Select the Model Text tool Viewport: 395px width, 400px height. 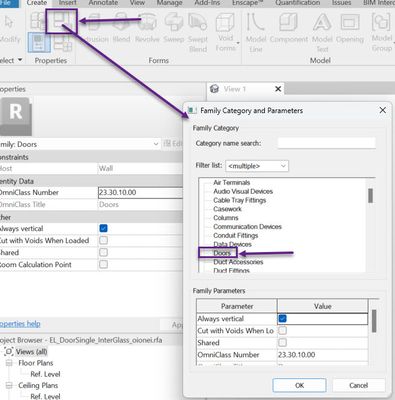pos(322,32)
